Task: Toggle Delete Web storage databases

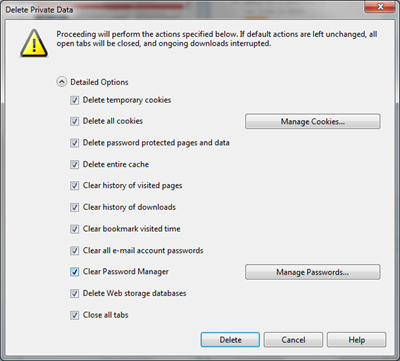Action: [74, 294]
